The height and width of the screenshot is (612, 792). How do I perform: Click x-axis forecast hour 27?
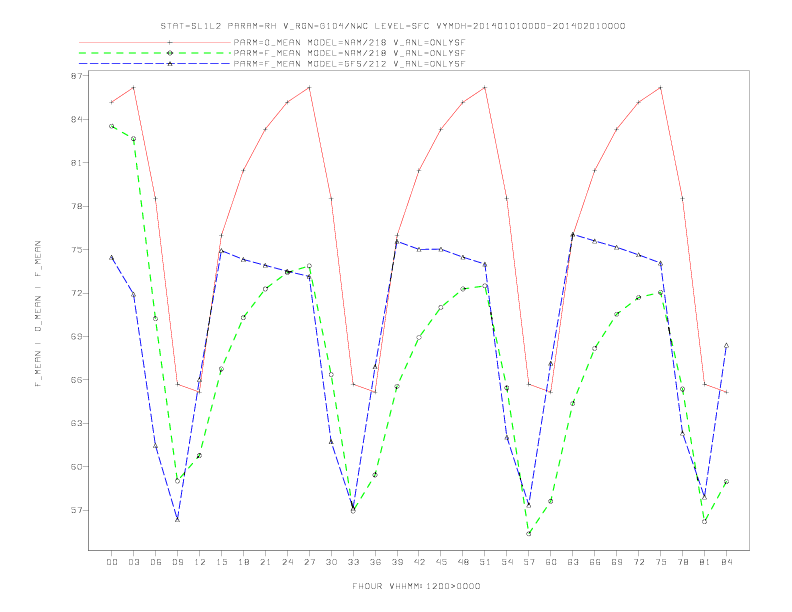(309, 562)
